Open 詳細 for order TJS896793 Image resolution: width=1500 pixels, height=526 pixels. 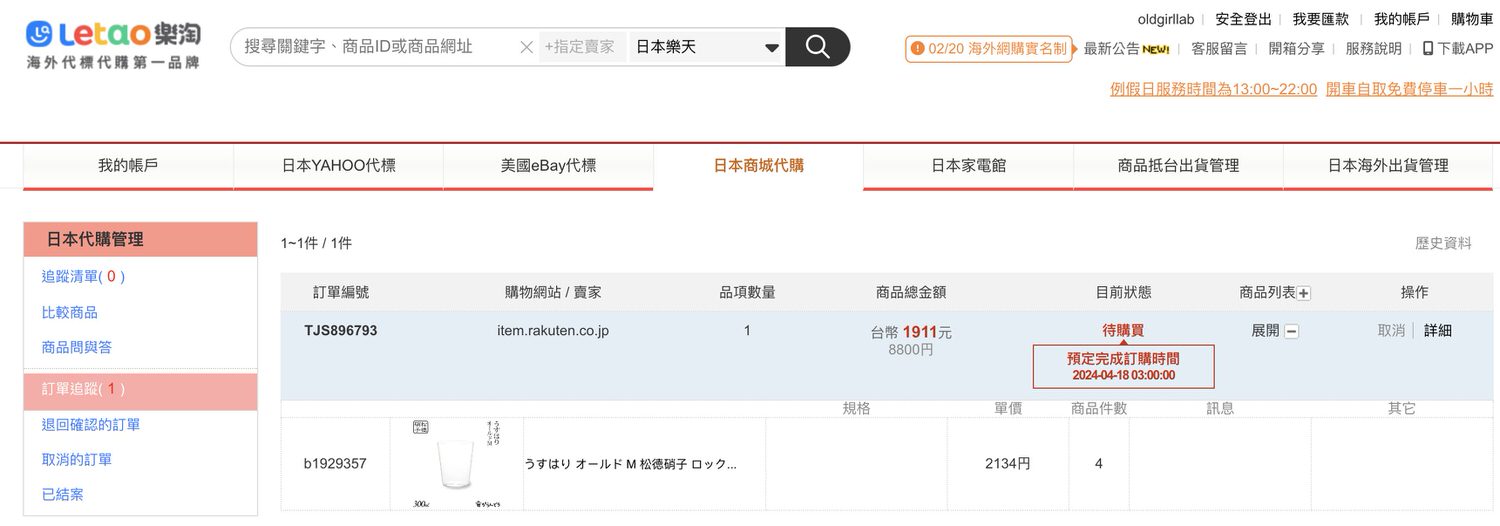pyautogui.click(x=1437, y=331)
